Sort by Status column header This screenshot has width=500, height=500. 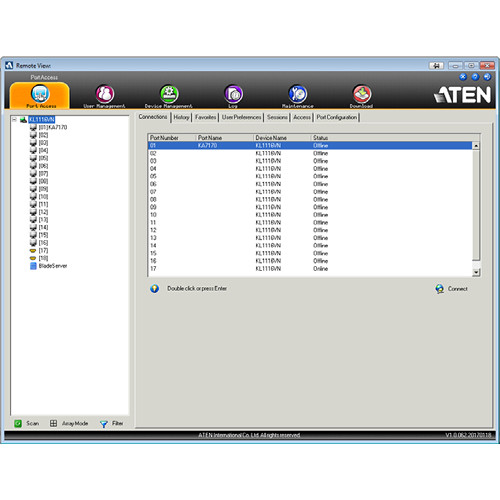coord(395,138)
